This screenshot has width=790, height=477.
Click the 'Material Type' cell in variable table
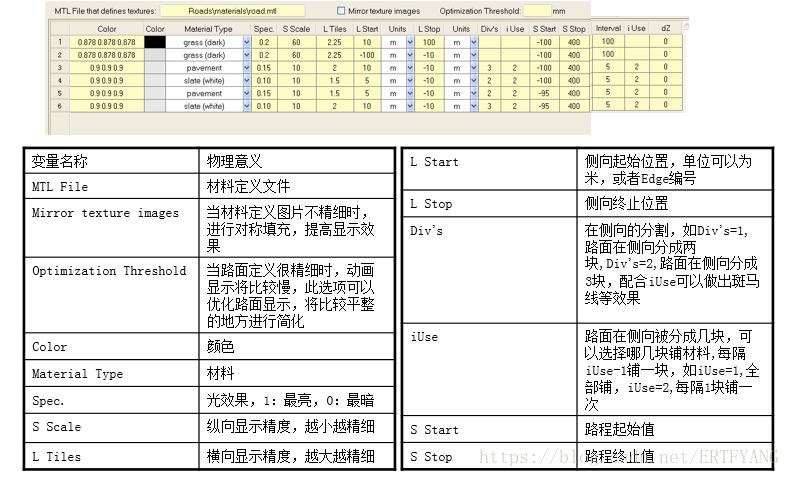point(112,373)
